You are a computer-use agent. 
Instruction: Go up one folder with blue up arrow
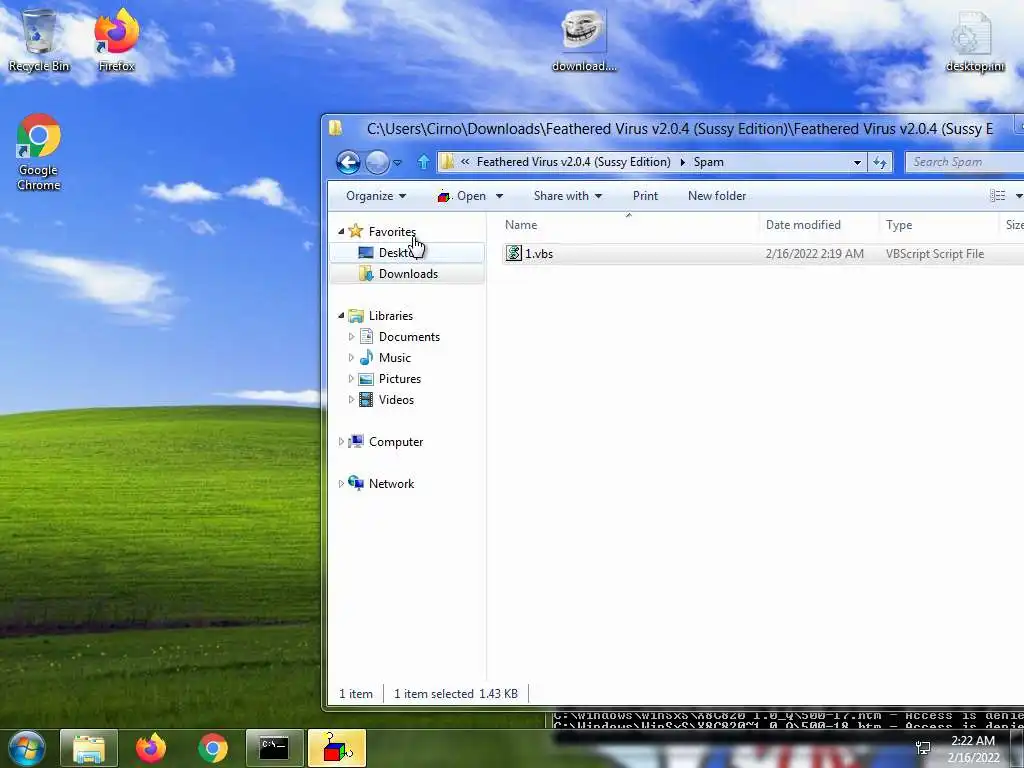(x=423, y=162)
